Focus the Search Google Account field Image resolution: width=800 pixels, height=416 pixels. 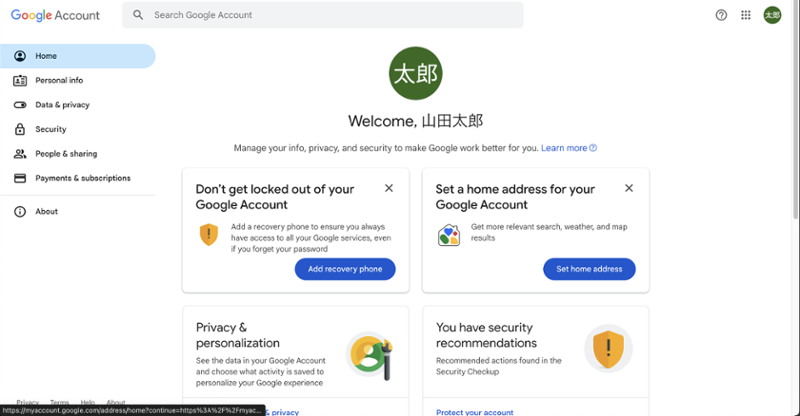click(330, 15)
